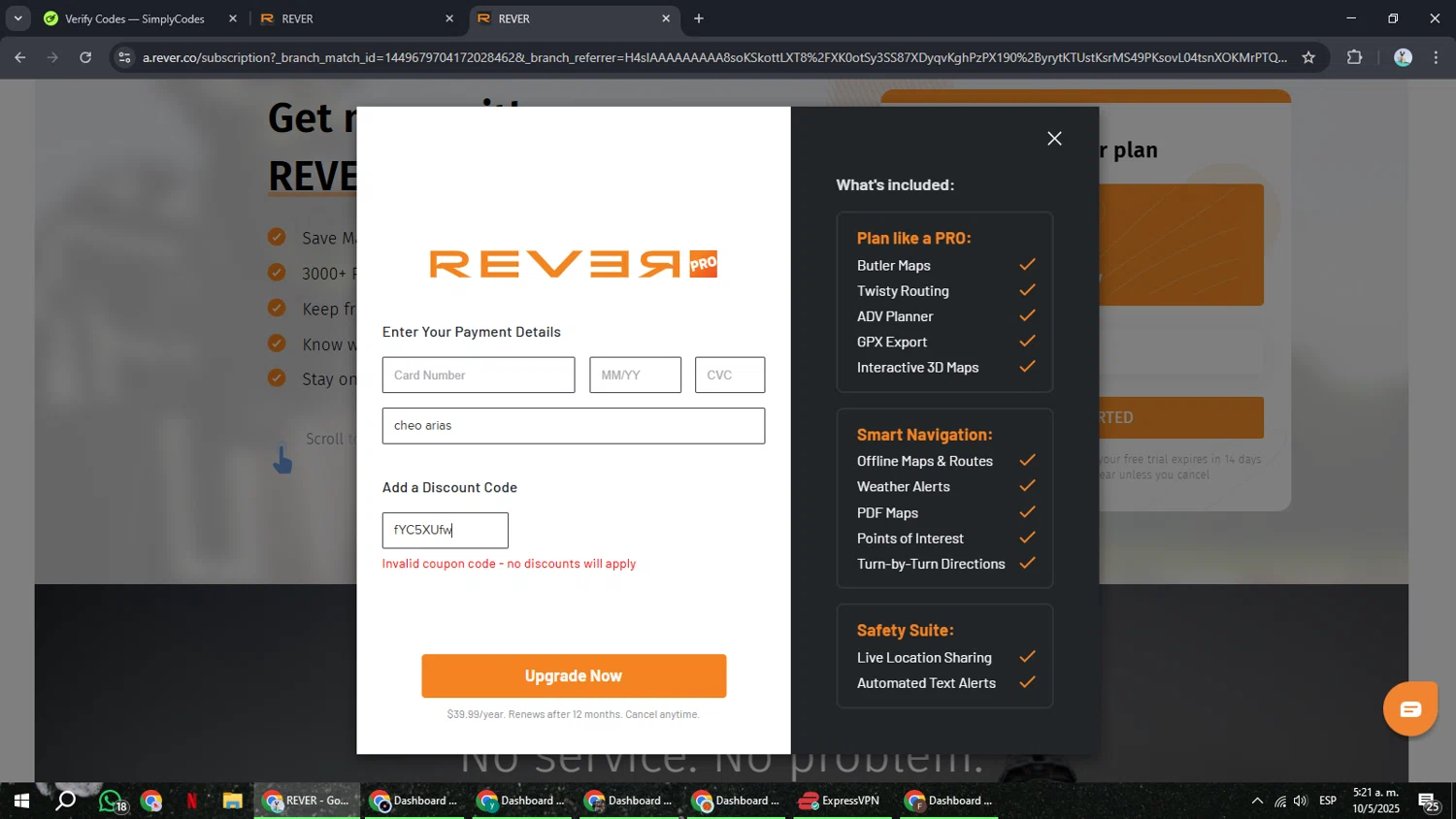Click the Butler Maps checkmark
Image resolution: width=1456 pixels, height=819 pixels.
click(x=1027, y=265)
